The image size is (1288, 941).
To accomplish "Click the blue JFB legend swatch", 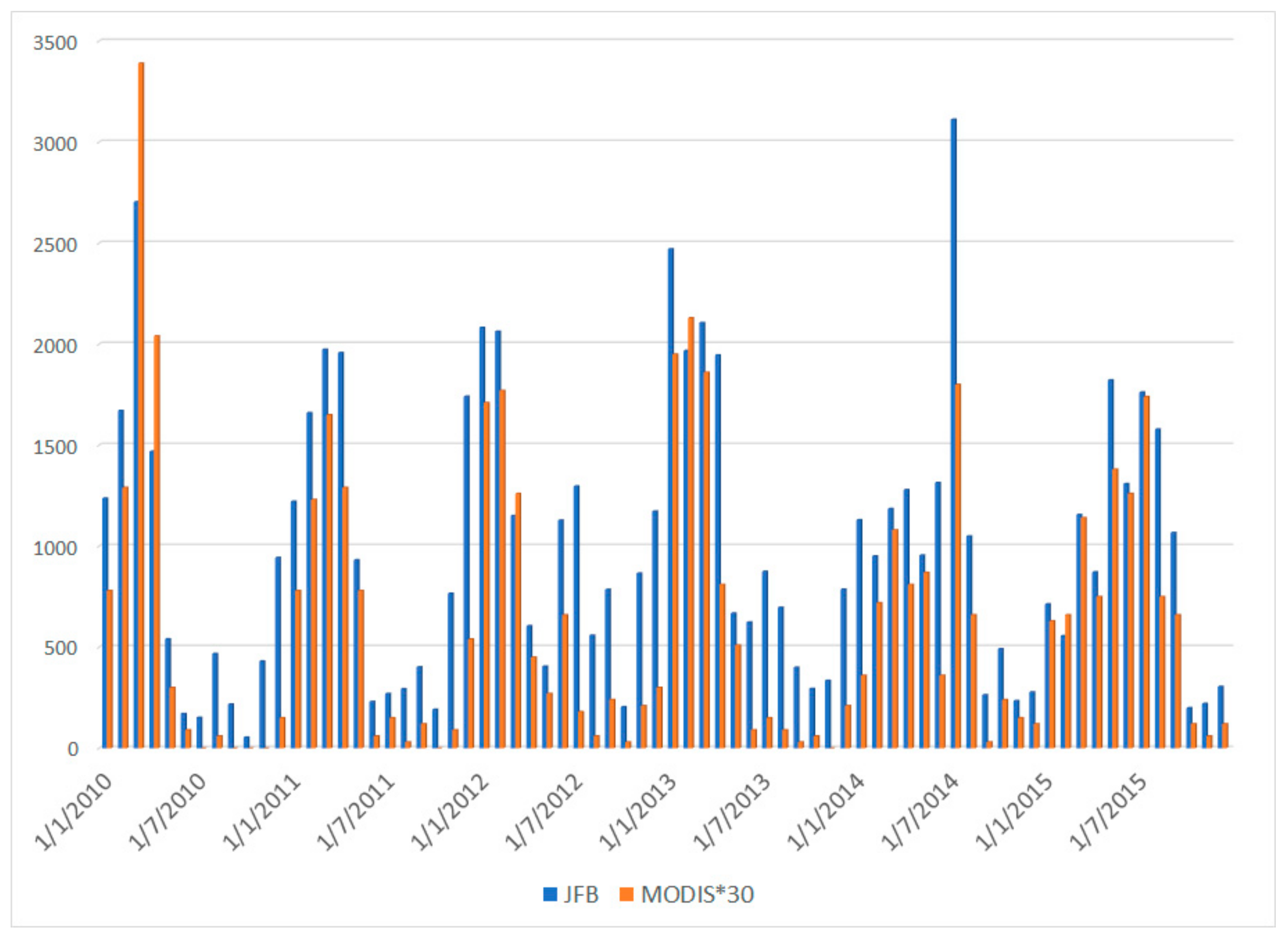I will tap(550, 894).
